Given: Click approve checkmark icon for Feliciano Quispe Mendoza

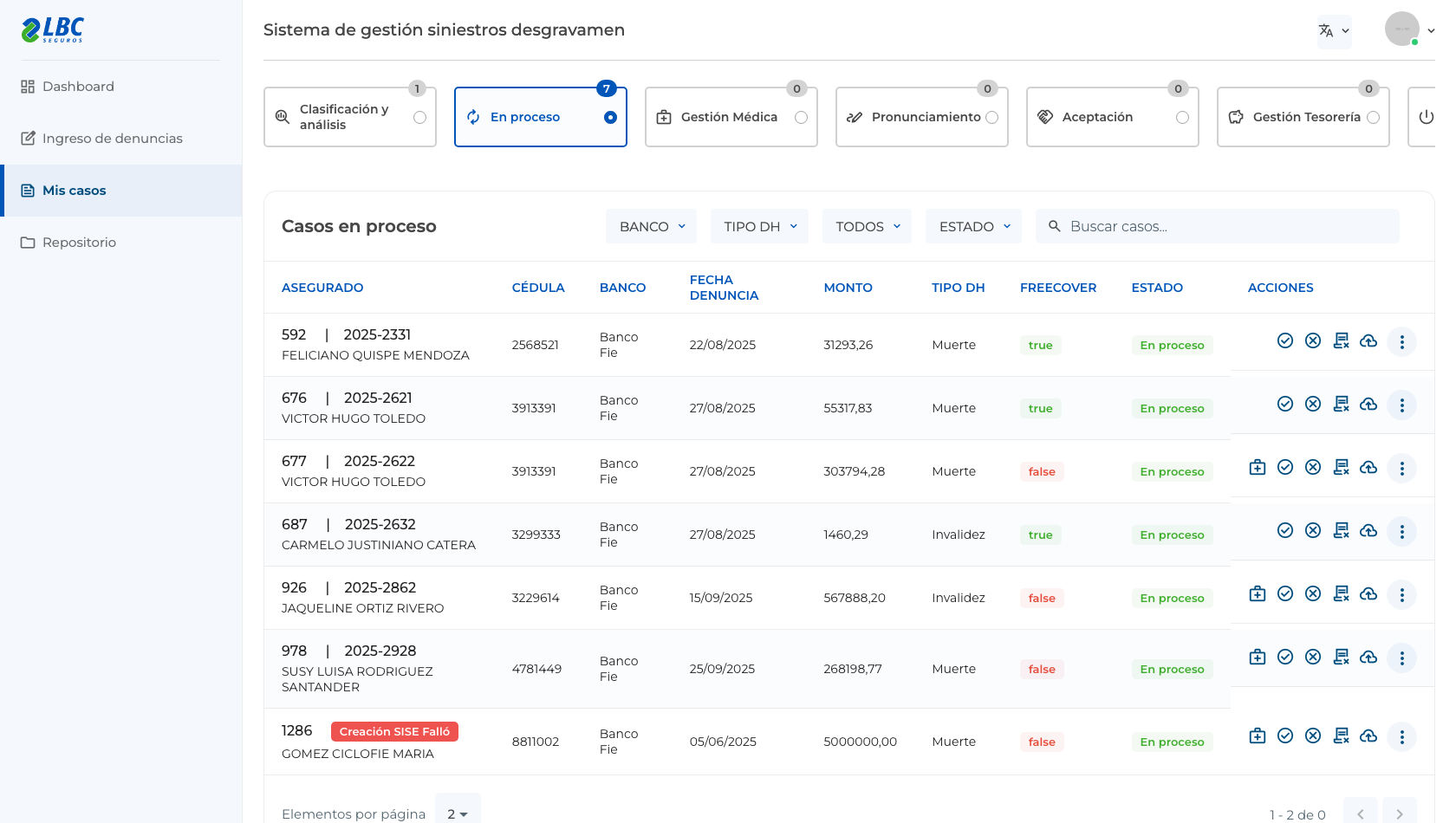Looking at the screenshot, I should pyautogui.click(x=1285, y=340).
